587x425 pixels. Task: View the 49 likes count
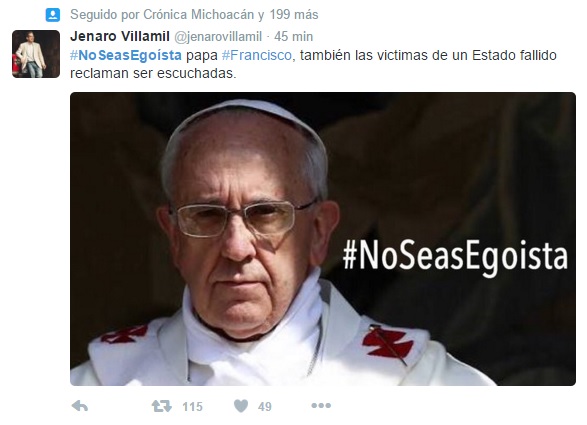pyautogui.click(x=265, y=407)
